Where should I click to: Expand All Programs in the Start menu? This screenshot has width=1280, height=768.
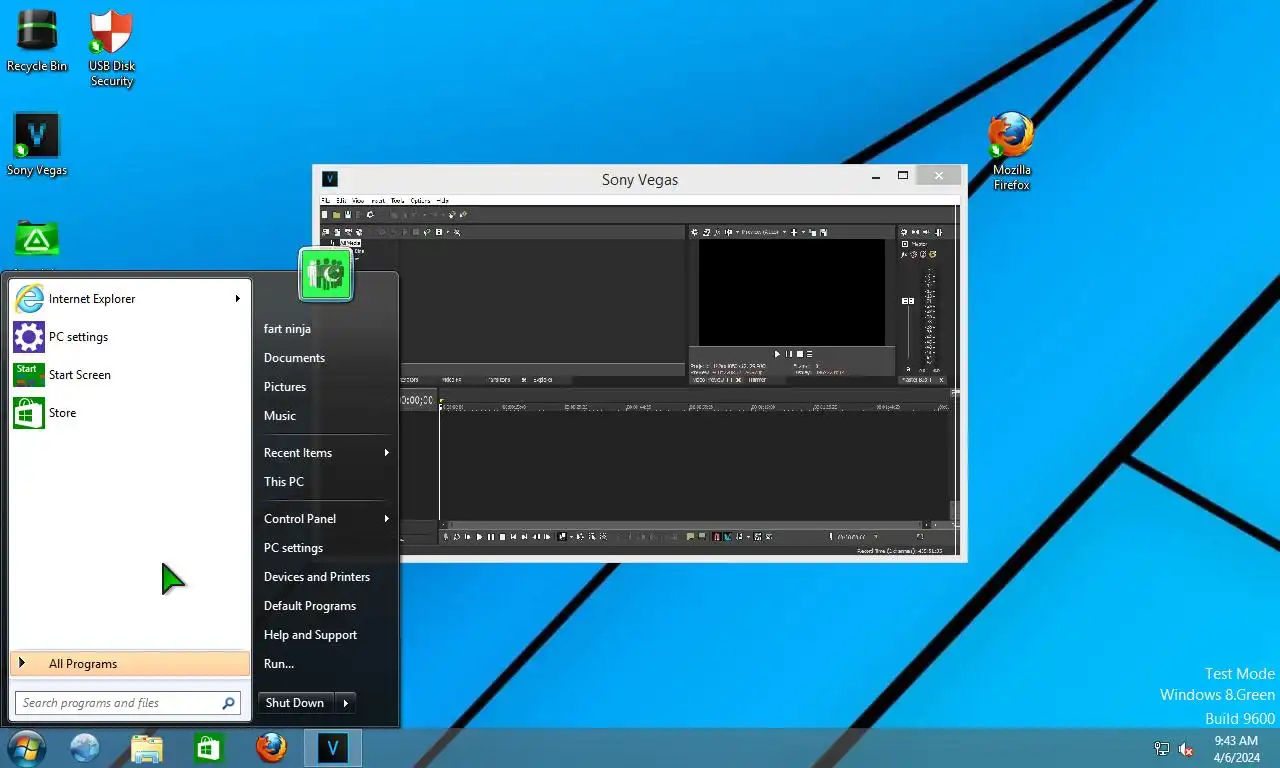[x=130, y=664]
